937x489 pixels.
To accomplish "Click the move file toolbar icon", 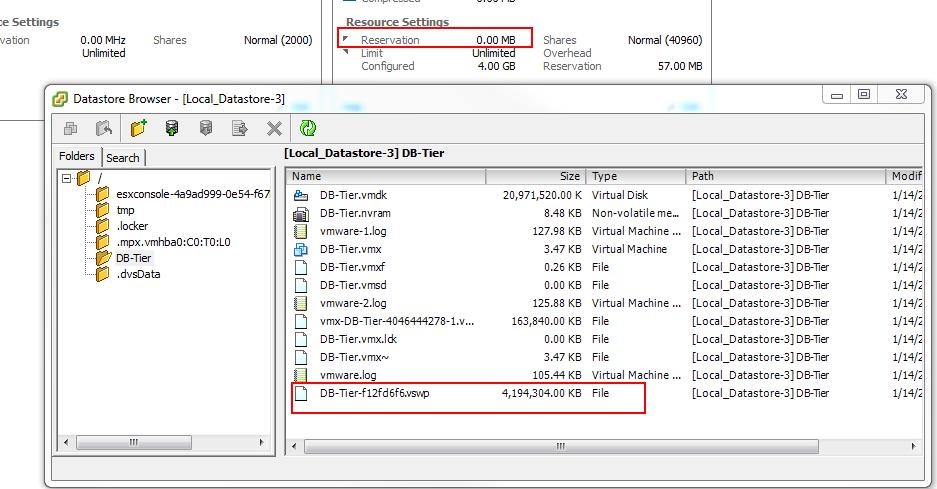I will pos(240,128).
